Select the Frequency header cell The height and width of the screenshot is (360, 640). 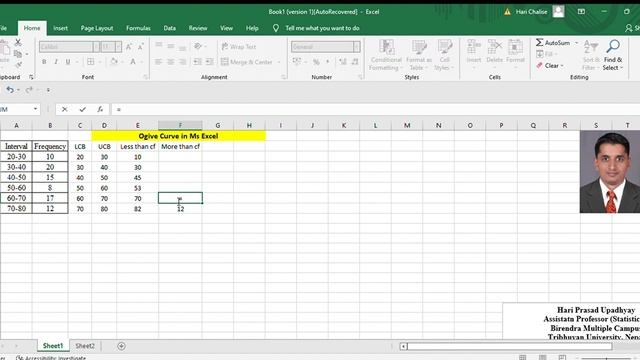coord(50,146)
